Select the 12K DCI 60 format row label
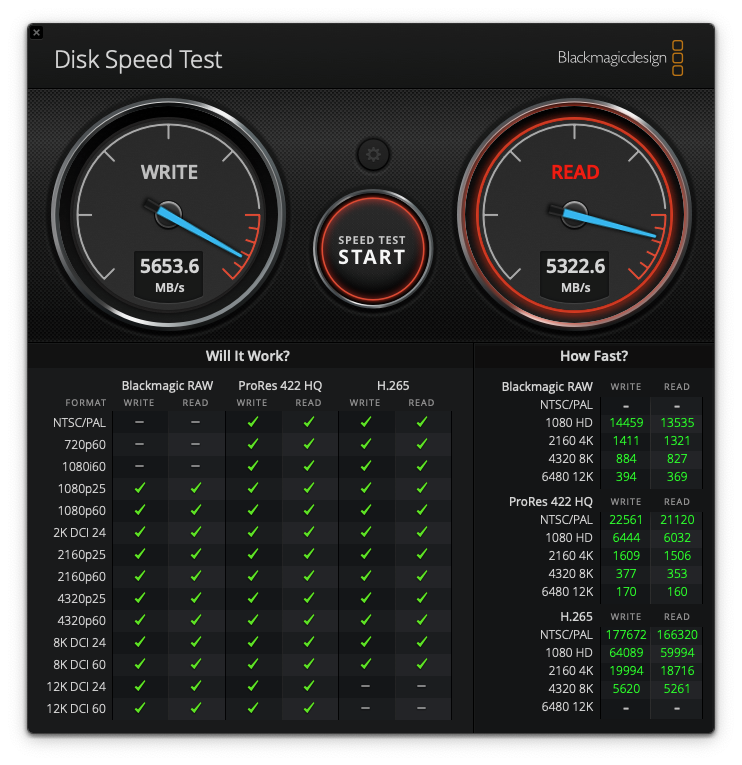 [76, 708]
